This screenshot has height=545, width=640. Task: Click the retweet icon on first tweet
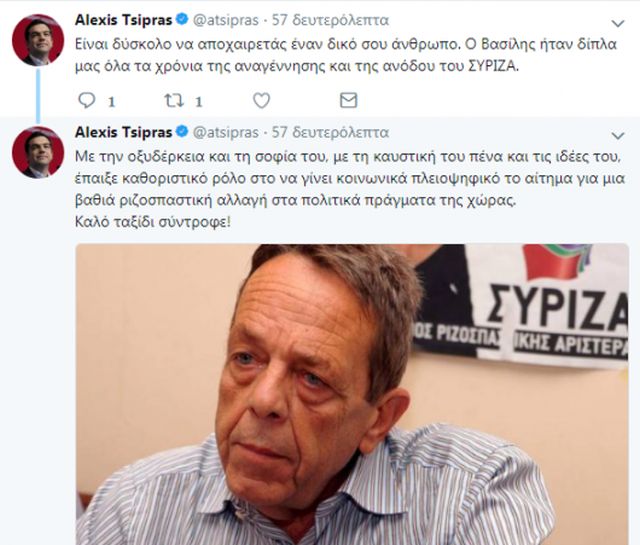coord(174,100)
